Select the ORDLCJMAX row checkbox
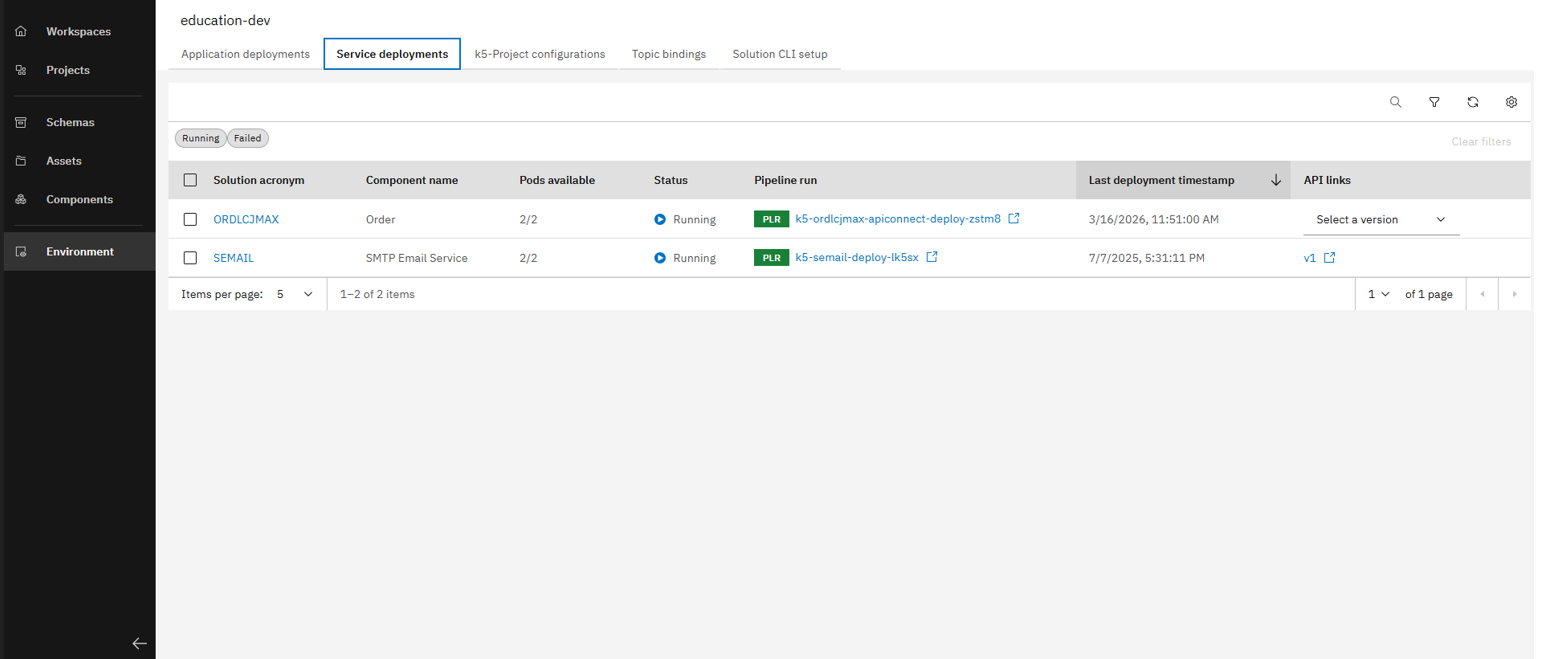 [x=190, y=219]
